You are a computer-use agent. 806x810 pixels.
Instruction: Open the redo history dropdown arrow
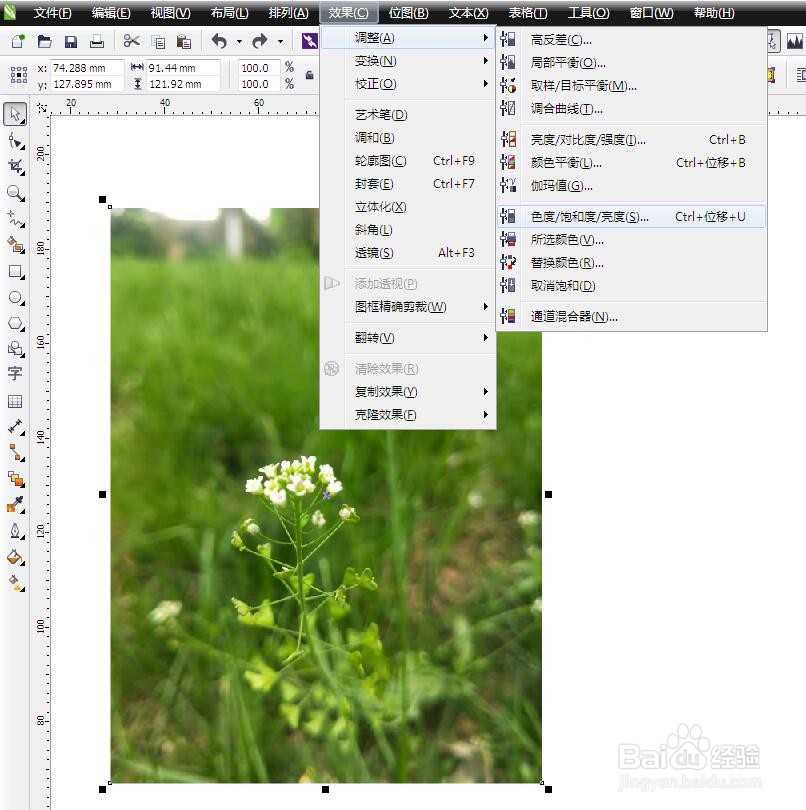(x=280, y=41)
